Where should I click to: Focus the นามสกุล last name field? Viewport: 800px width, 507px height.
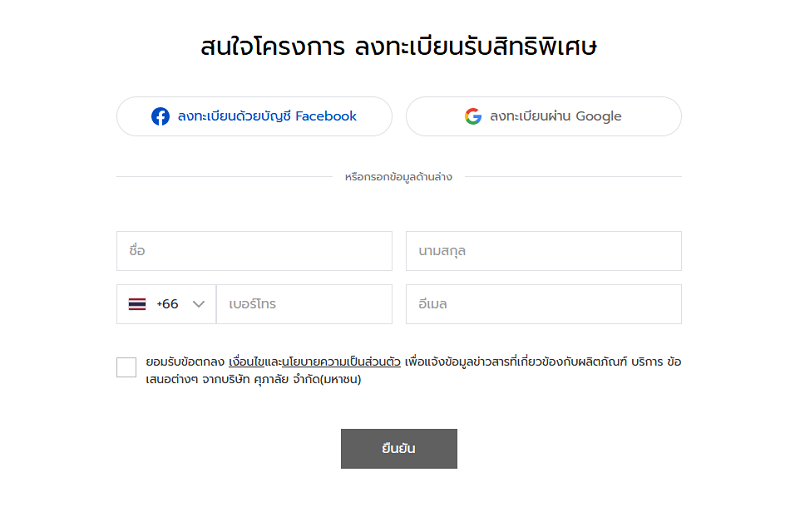click(x=543, y=251)
